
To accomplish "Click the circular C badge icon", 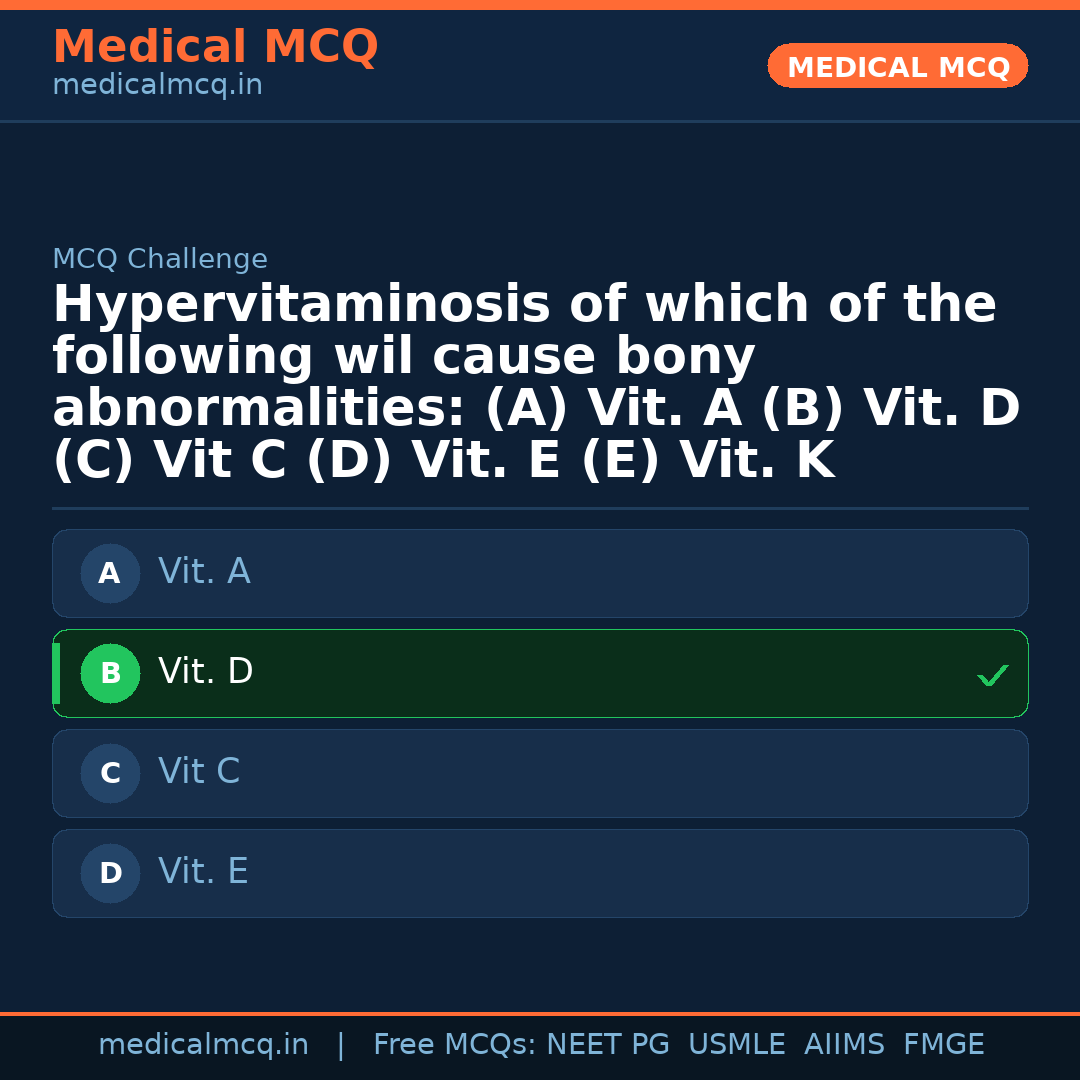I will point(110,773).
